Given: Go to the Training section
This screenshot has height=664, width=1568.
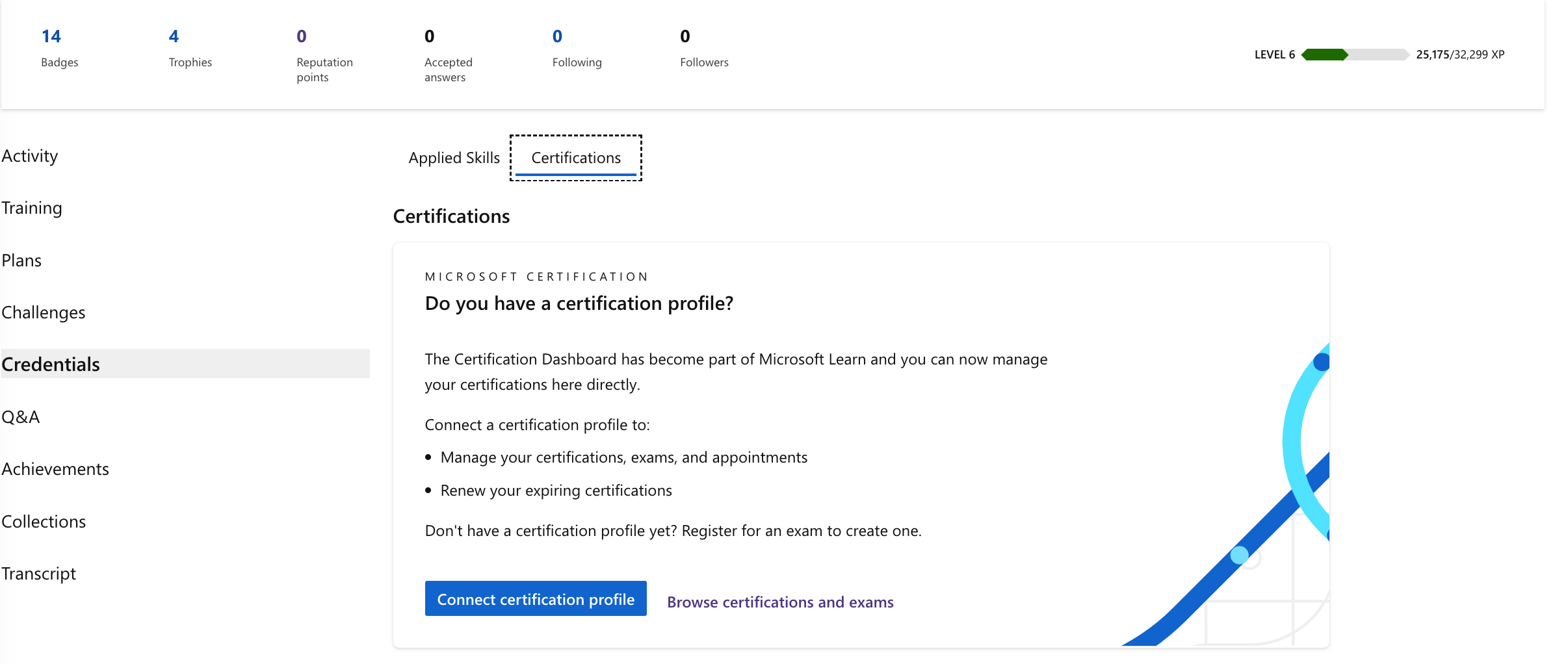Looking at the screenshot, I should (32, 208).
